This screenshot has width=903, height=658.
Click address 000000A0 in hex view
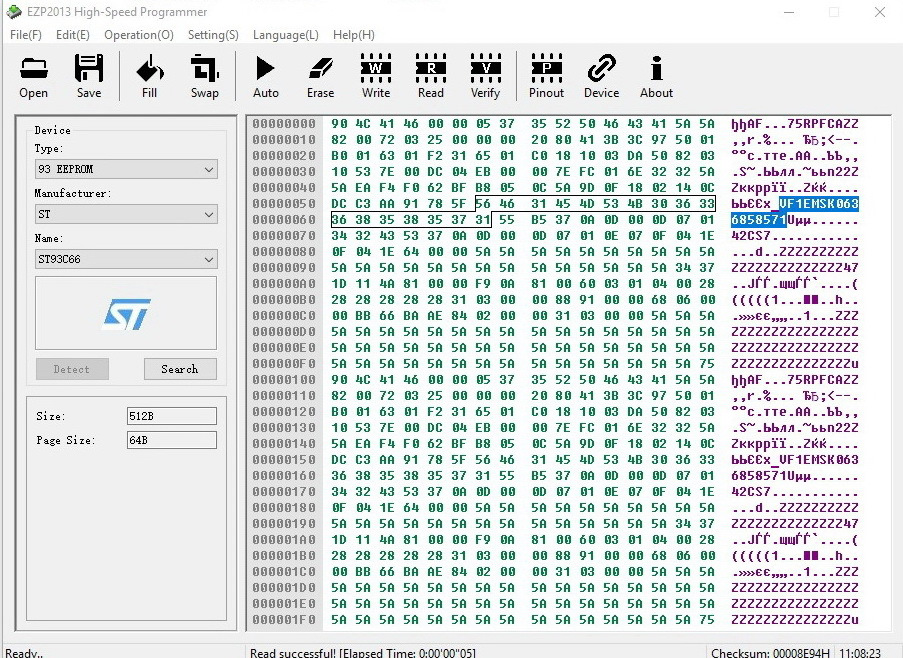(284, 284)
